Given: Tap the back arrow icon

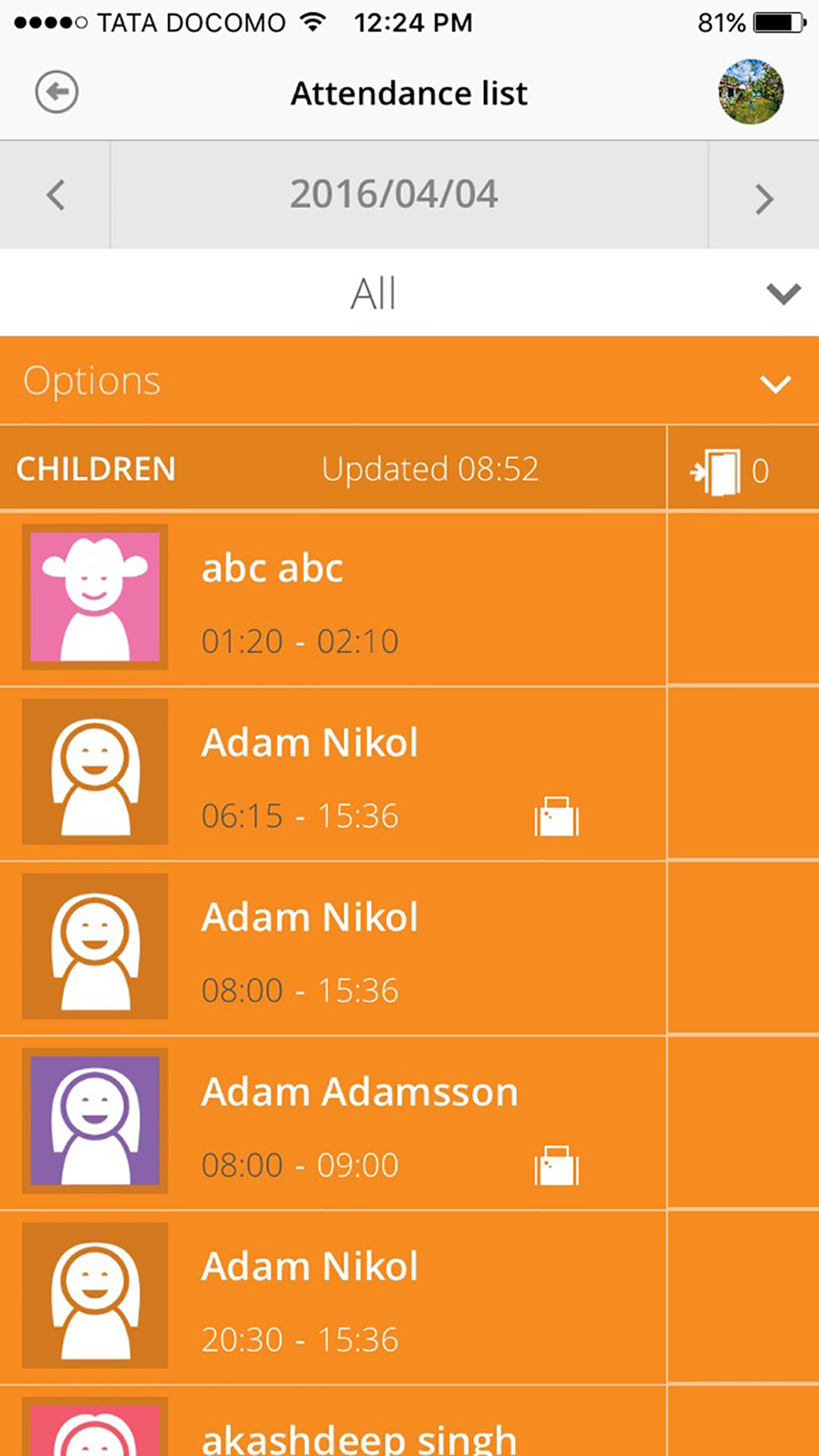Looking at the screenshot, I should click(x=57, y=92).
